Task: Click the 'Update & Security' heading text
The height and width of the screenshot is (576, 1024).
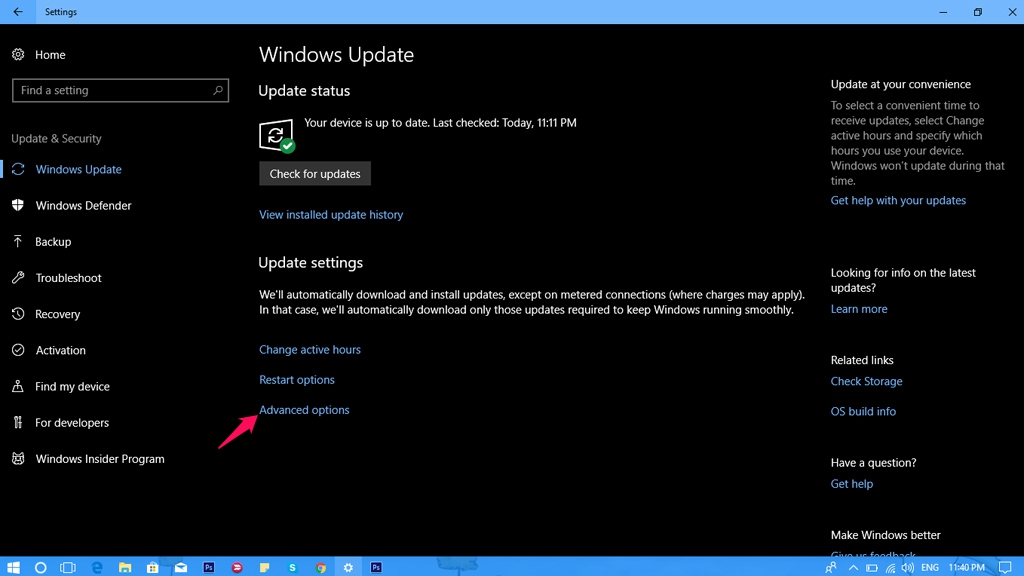Action: (56, 138)
